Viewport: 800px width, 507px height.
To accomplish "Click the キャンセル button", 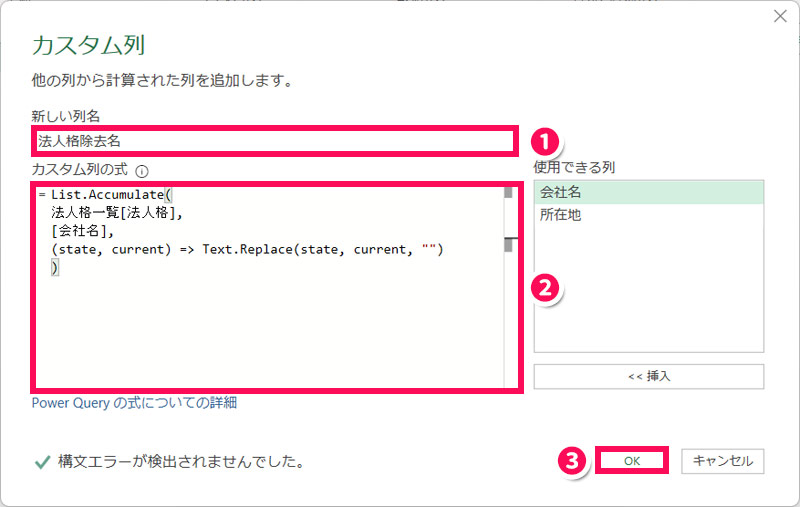I will pyautogui.click(x=722, y=461).
